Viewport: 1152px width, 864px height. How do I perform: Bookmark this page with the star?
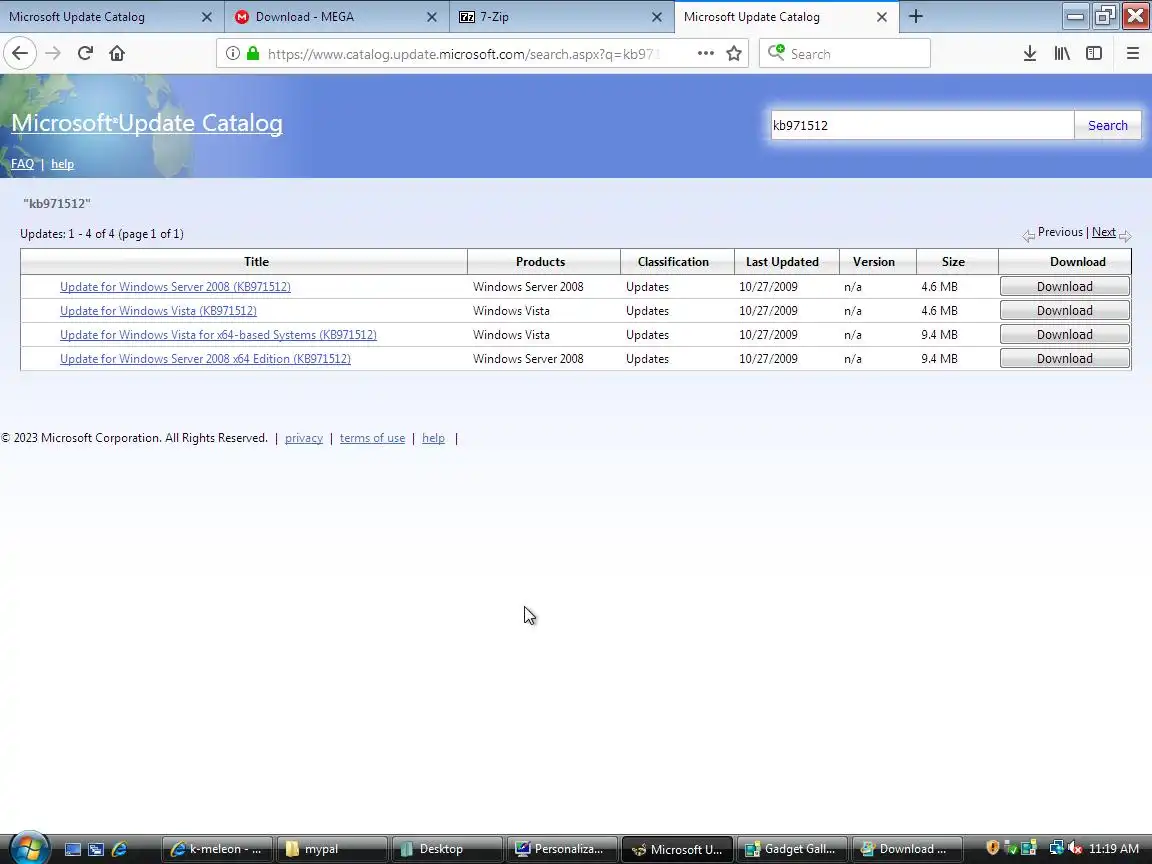pyautogui.click(x=733, y=54)
